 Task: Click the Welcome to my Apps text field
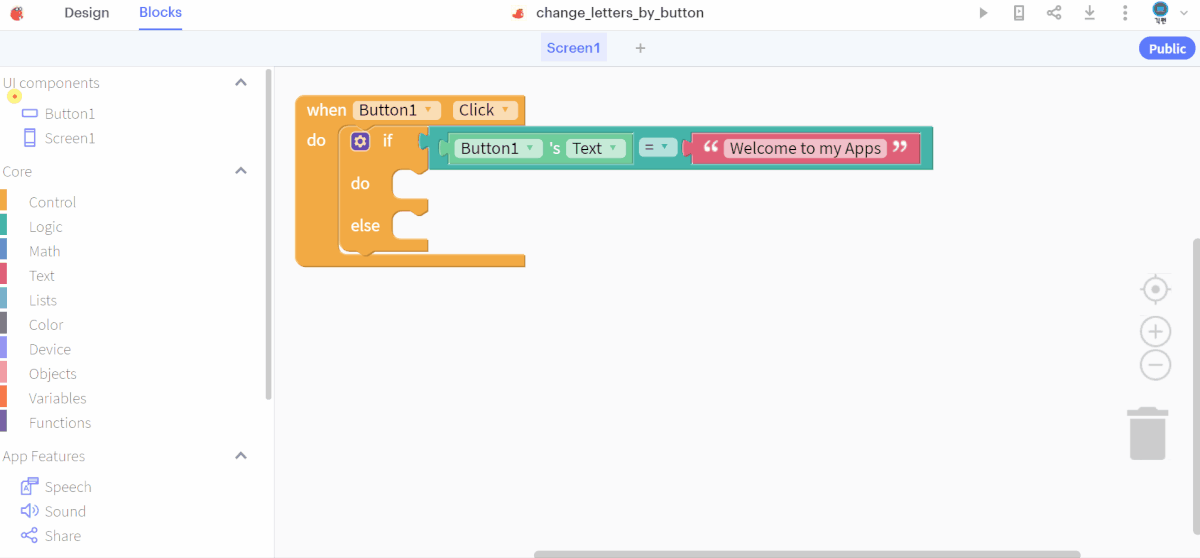tap(805, 148)
